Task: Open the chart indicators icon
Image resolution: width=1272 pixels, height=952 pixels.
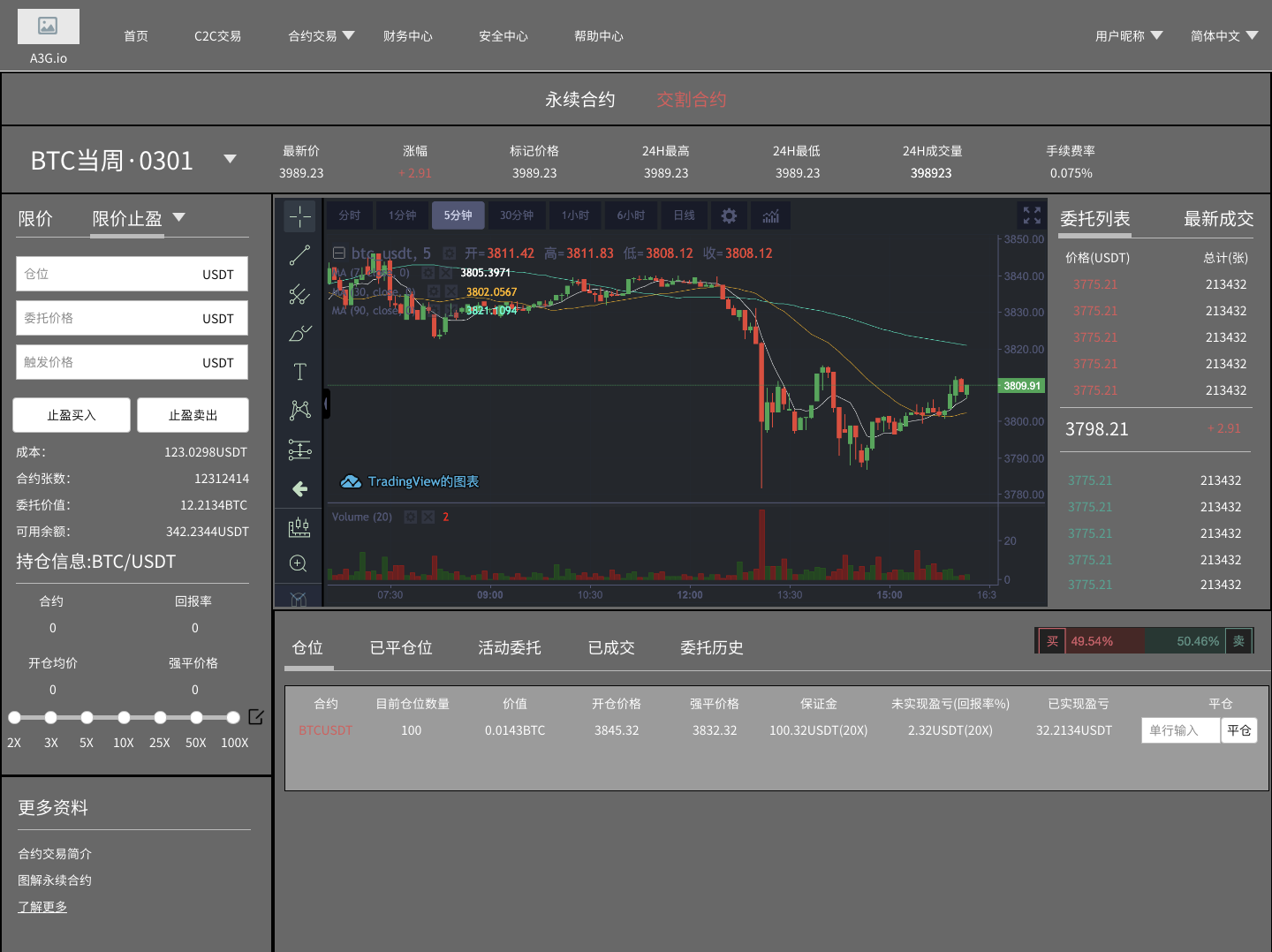Action: click(x=771, y=215)
